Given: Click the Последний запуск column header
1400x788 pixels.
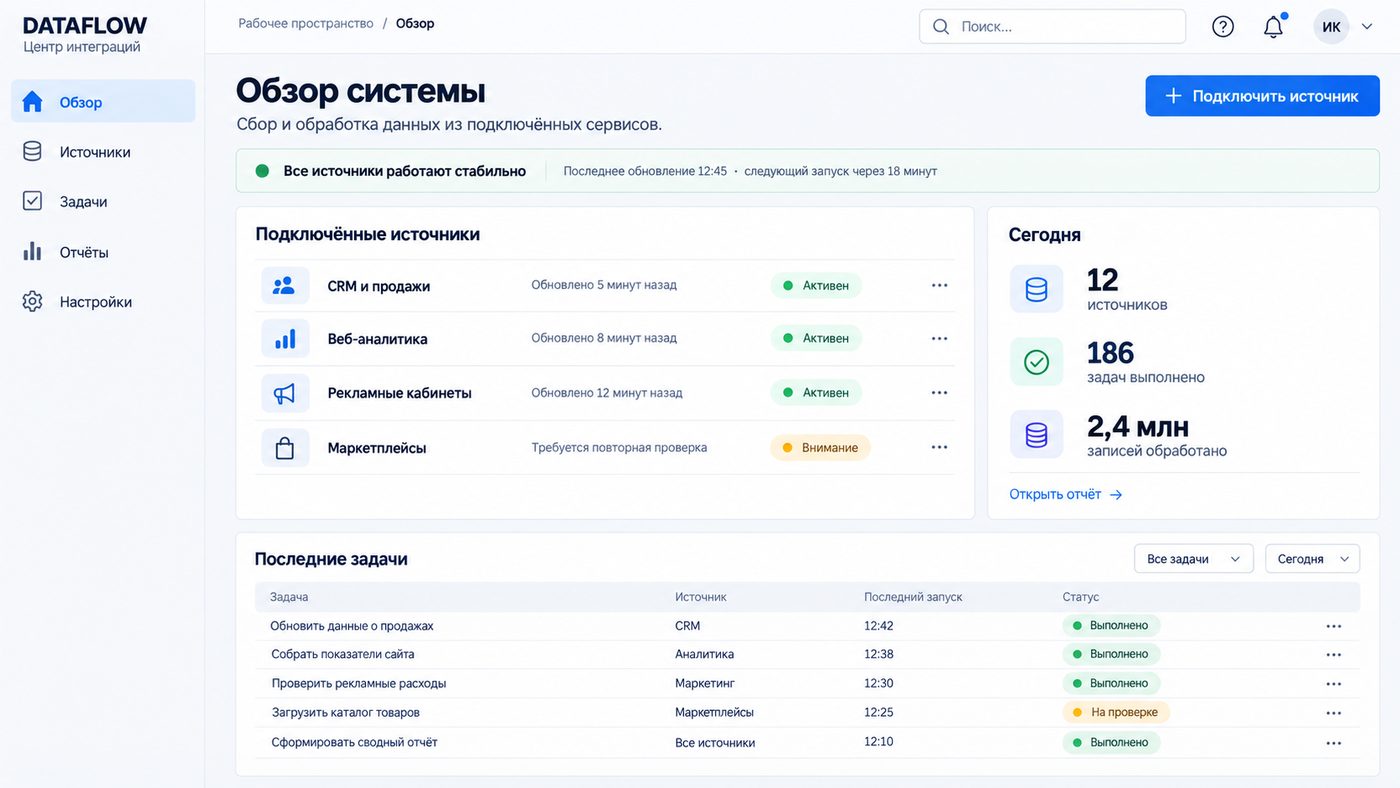Looking at the screenshot, I should (x=913, y=597).
